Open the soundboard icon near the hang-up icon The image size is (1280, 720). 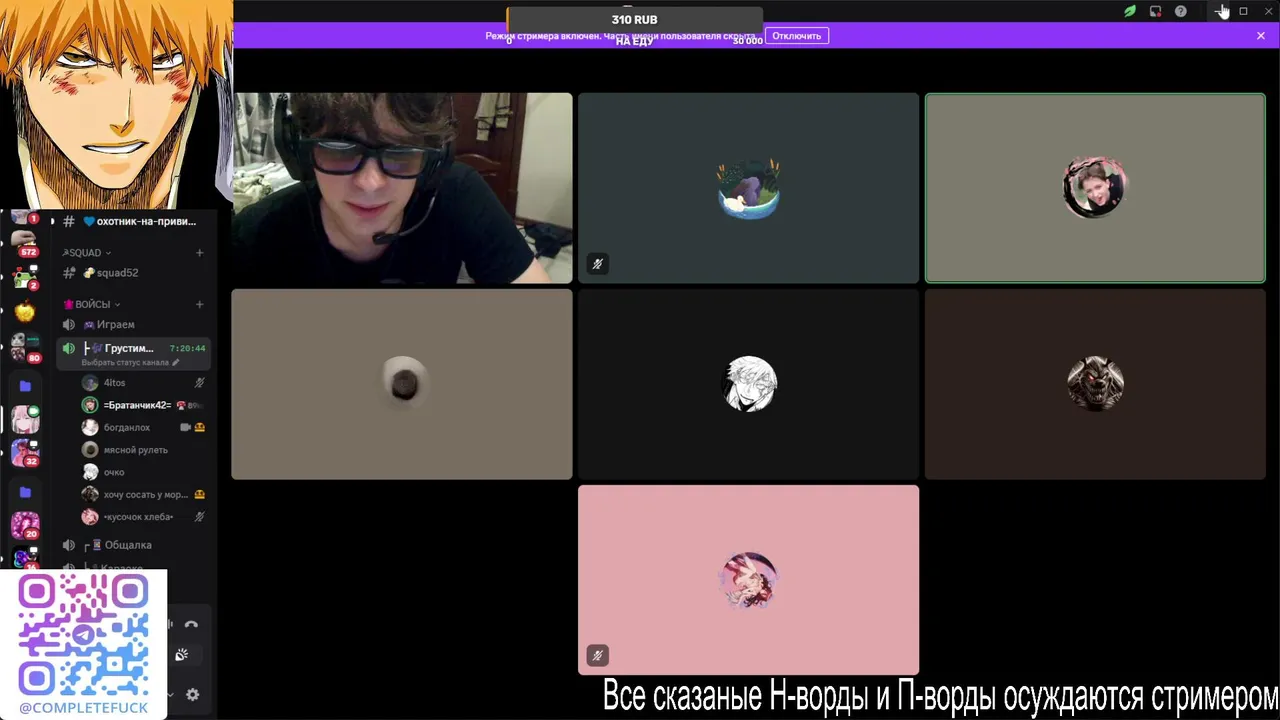(181, 655)
